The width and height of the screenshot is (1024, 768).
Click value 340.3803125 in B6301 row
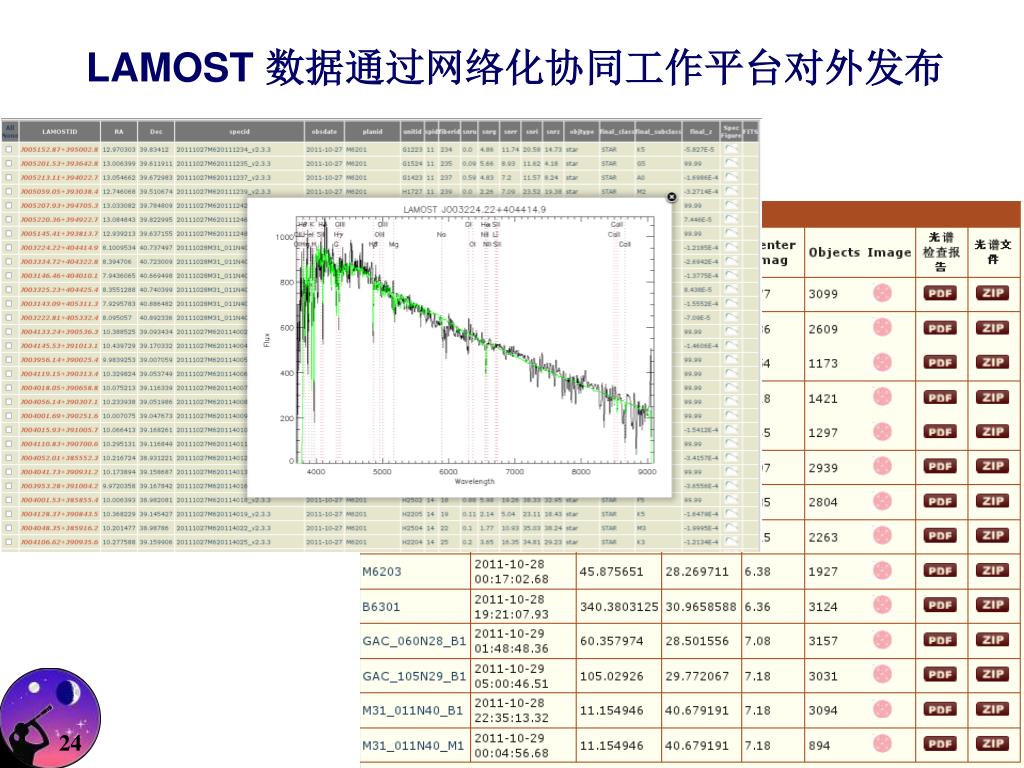pyautogui.click(x=618, y=607)
